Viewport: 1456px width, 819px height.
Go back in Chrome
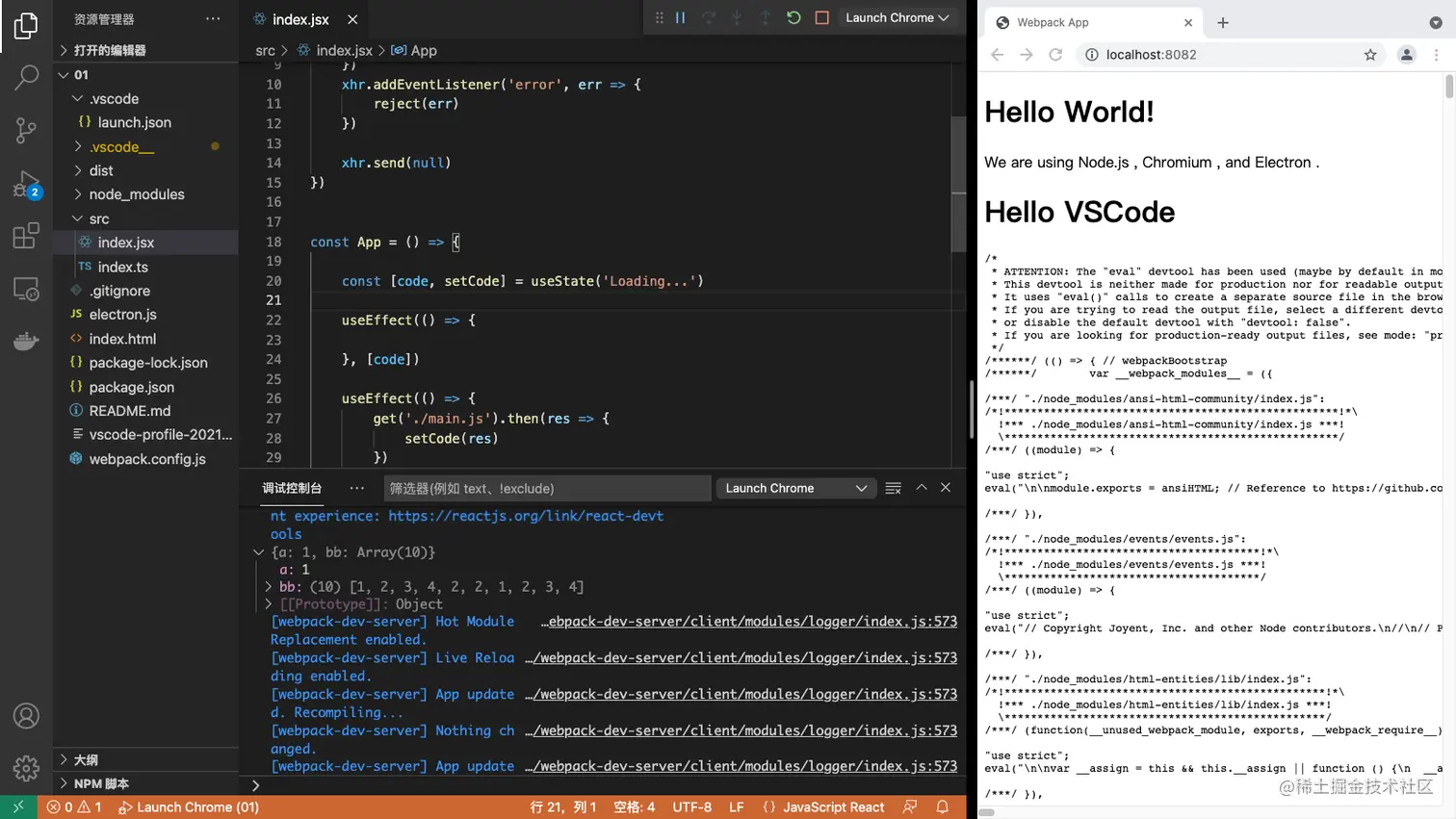pos(998,55)
